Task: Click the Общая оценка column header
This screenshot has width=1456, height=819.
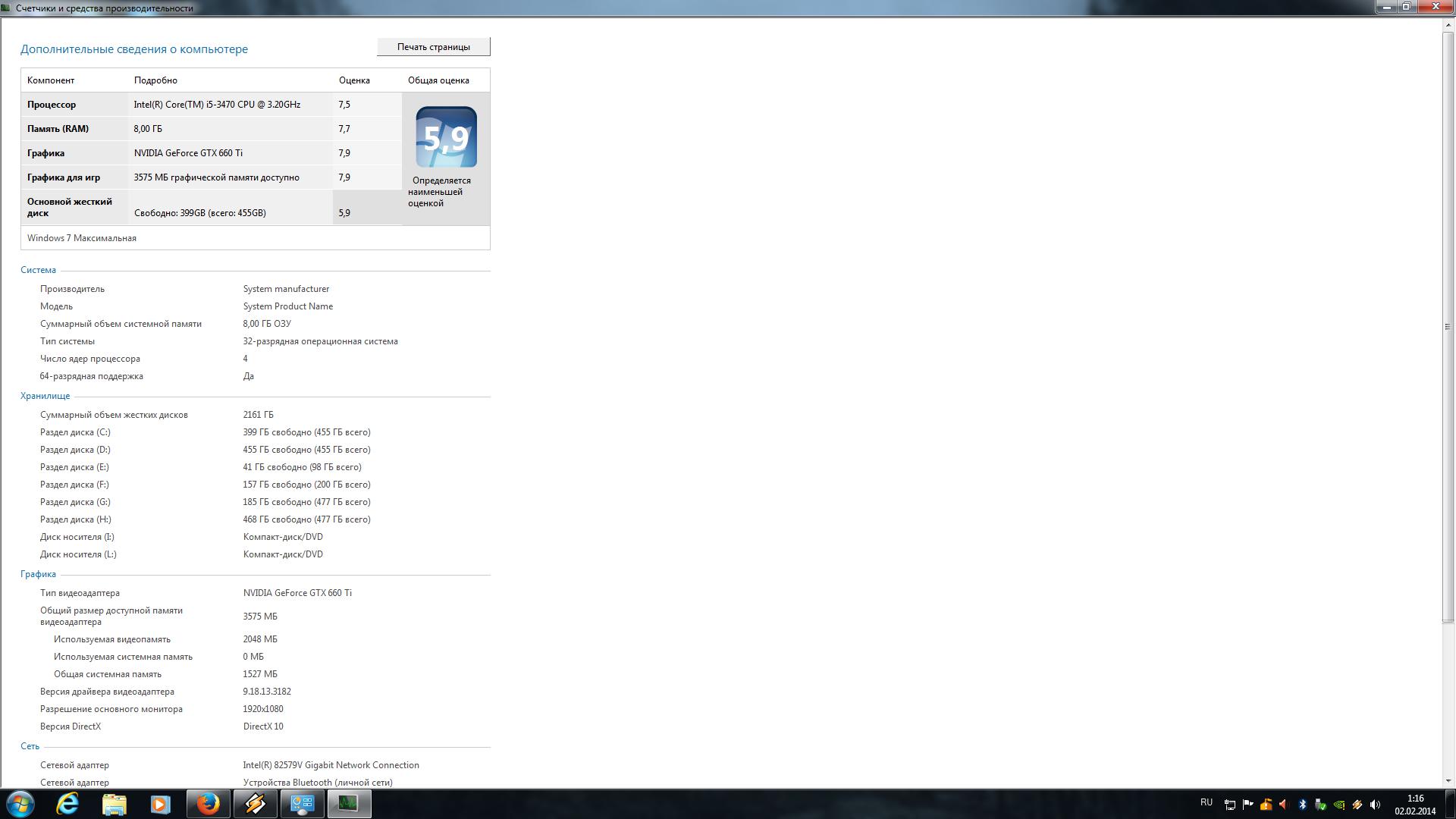Action: pos(438,80)
